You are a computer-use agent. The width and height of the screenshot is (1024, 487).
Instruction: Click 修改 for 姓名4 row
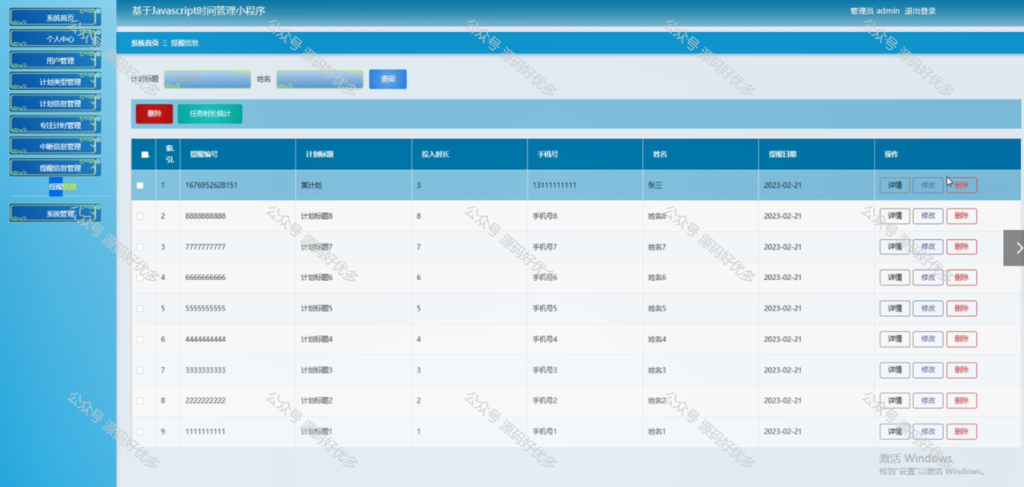coord(928,339)
